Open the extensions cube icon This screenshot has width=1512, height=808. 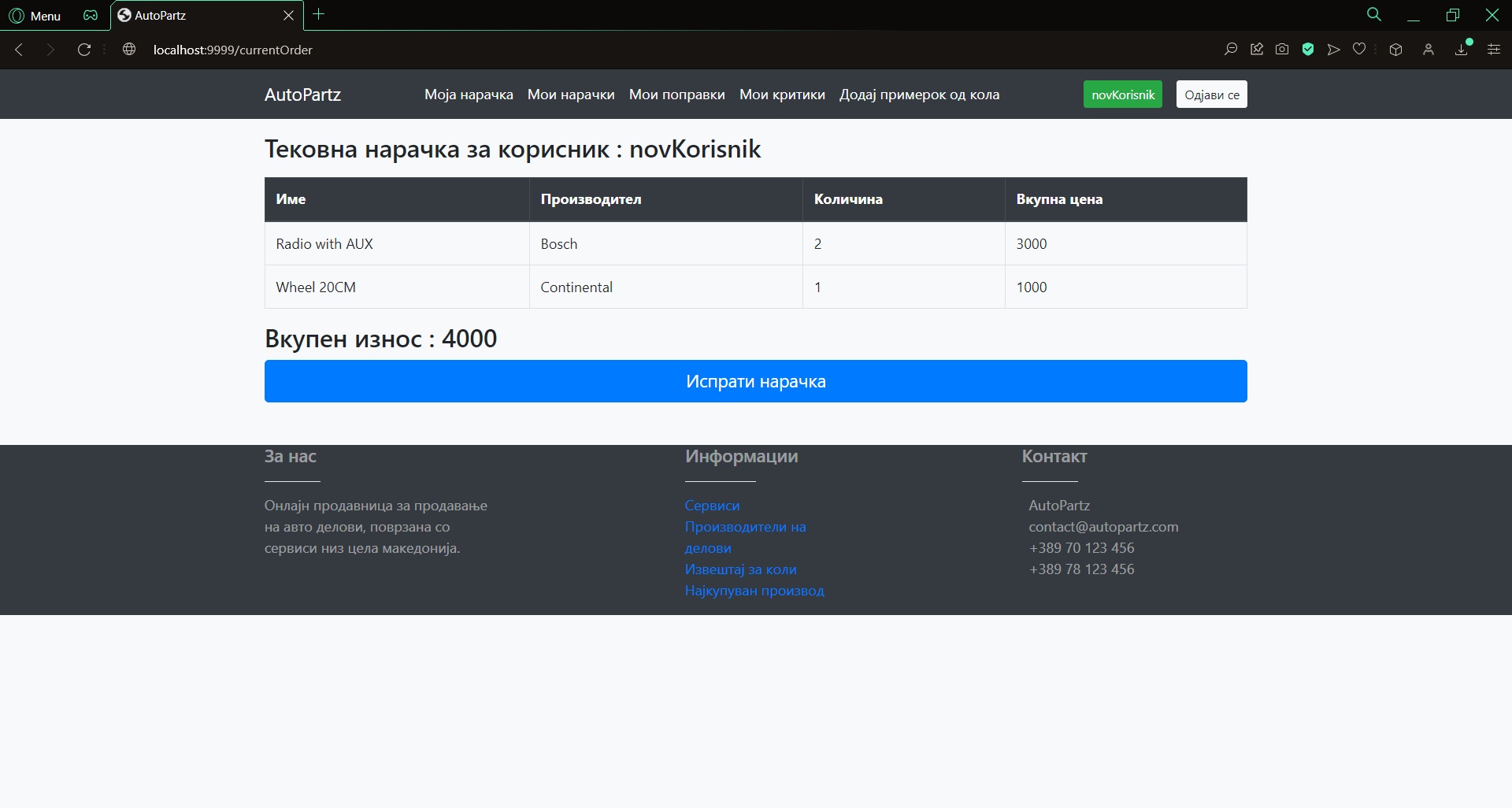[x=1395, y=50]
